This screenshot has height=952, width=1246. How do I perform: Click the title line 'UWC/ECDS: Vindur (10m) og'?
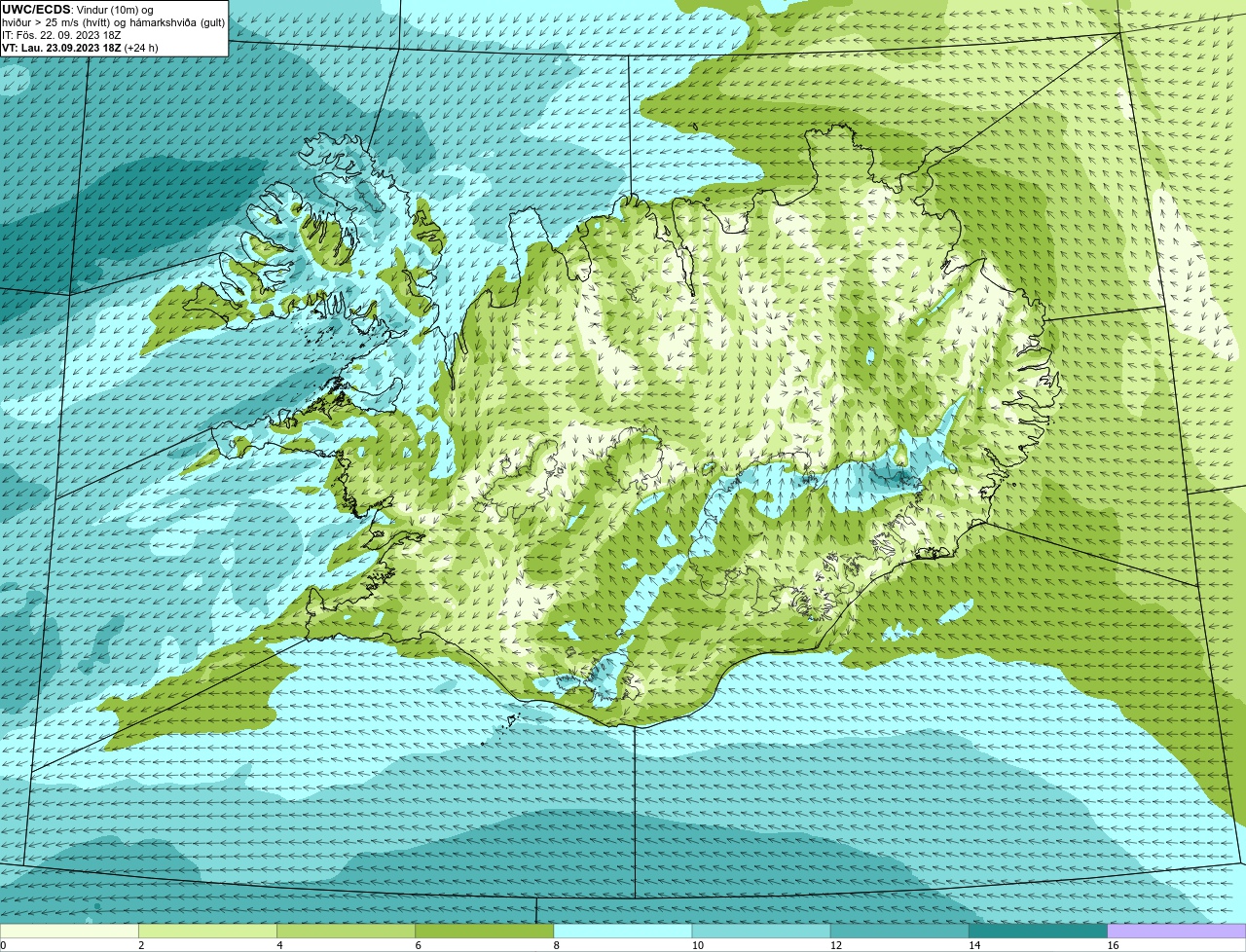coord(77,10)
